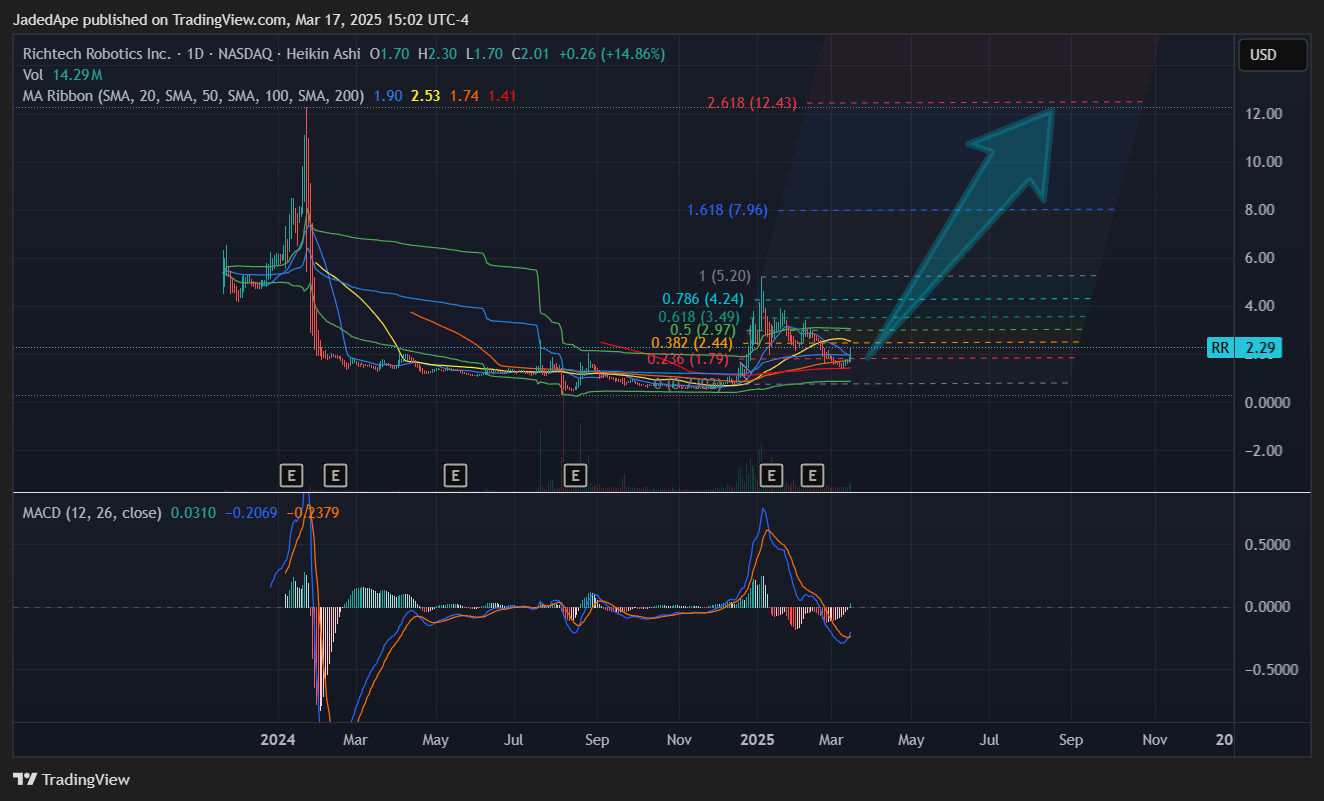Image resolution: width=1324 pixels, height=801 pixels.
Task: Click the +0.26 (+14.86%) change value
Action: point(611,54)
